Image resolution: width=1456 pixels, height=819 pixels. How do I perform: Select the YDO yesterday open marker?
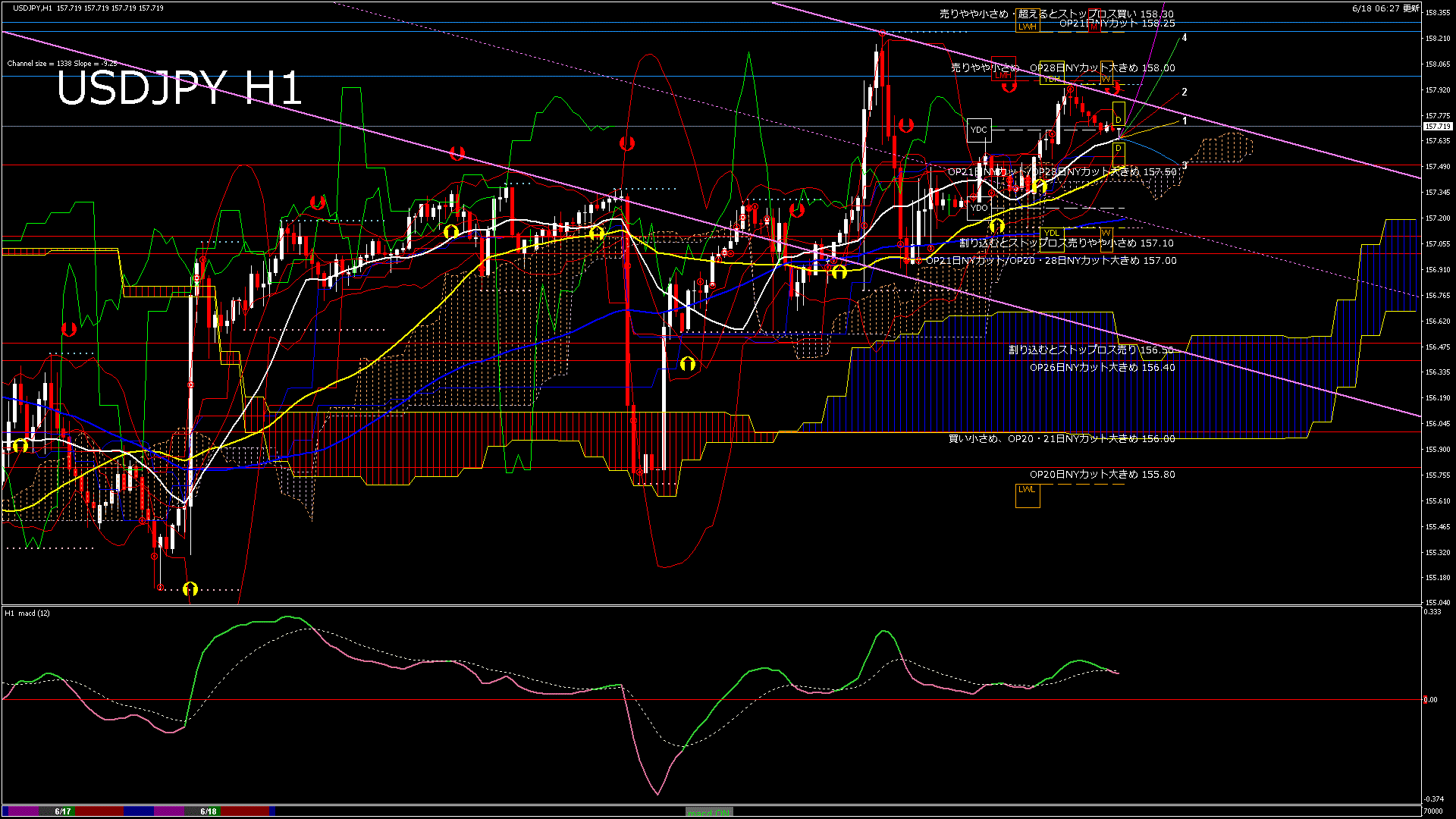point(979,208)
